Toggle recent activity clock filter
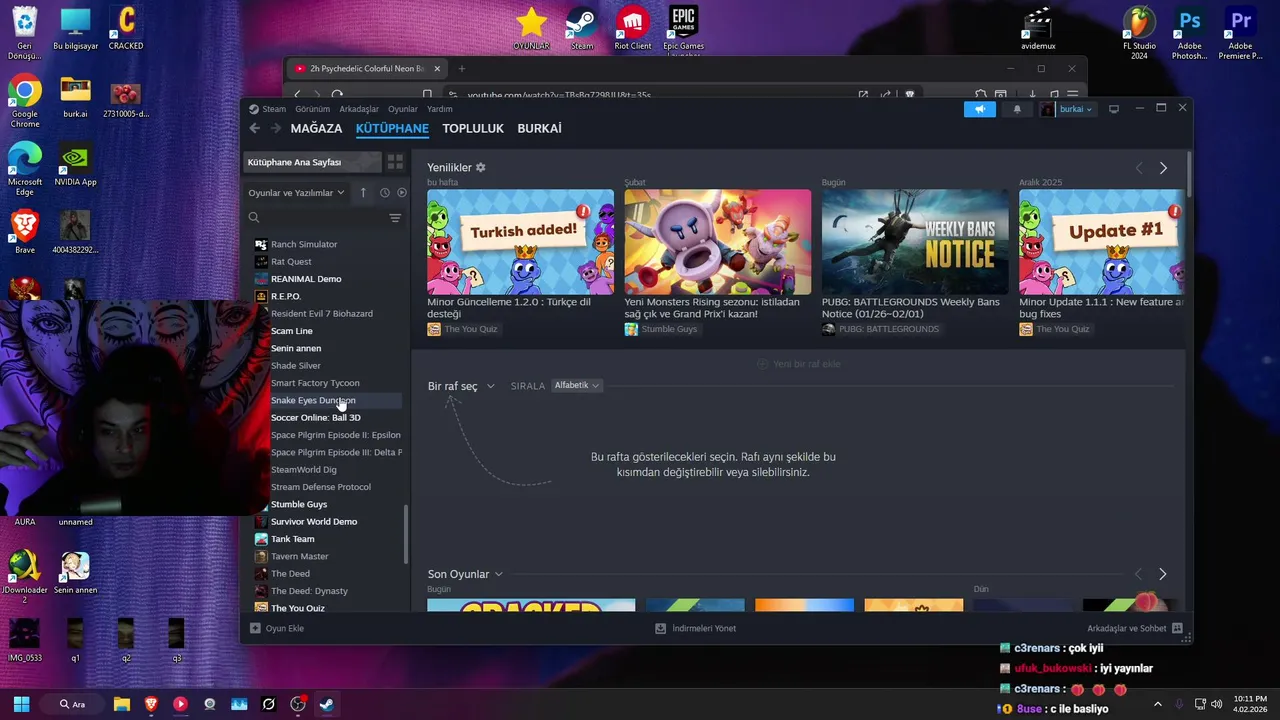Screen dimensions: 1280x720 tap(384, 192)
